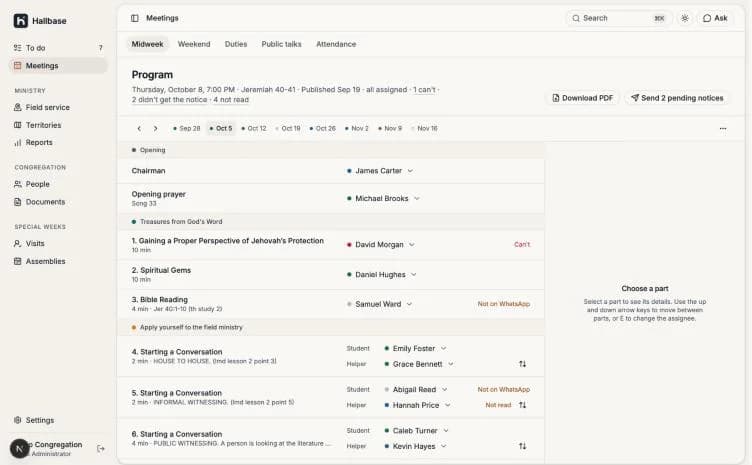Select the Opening prayer part

(331, 198)
